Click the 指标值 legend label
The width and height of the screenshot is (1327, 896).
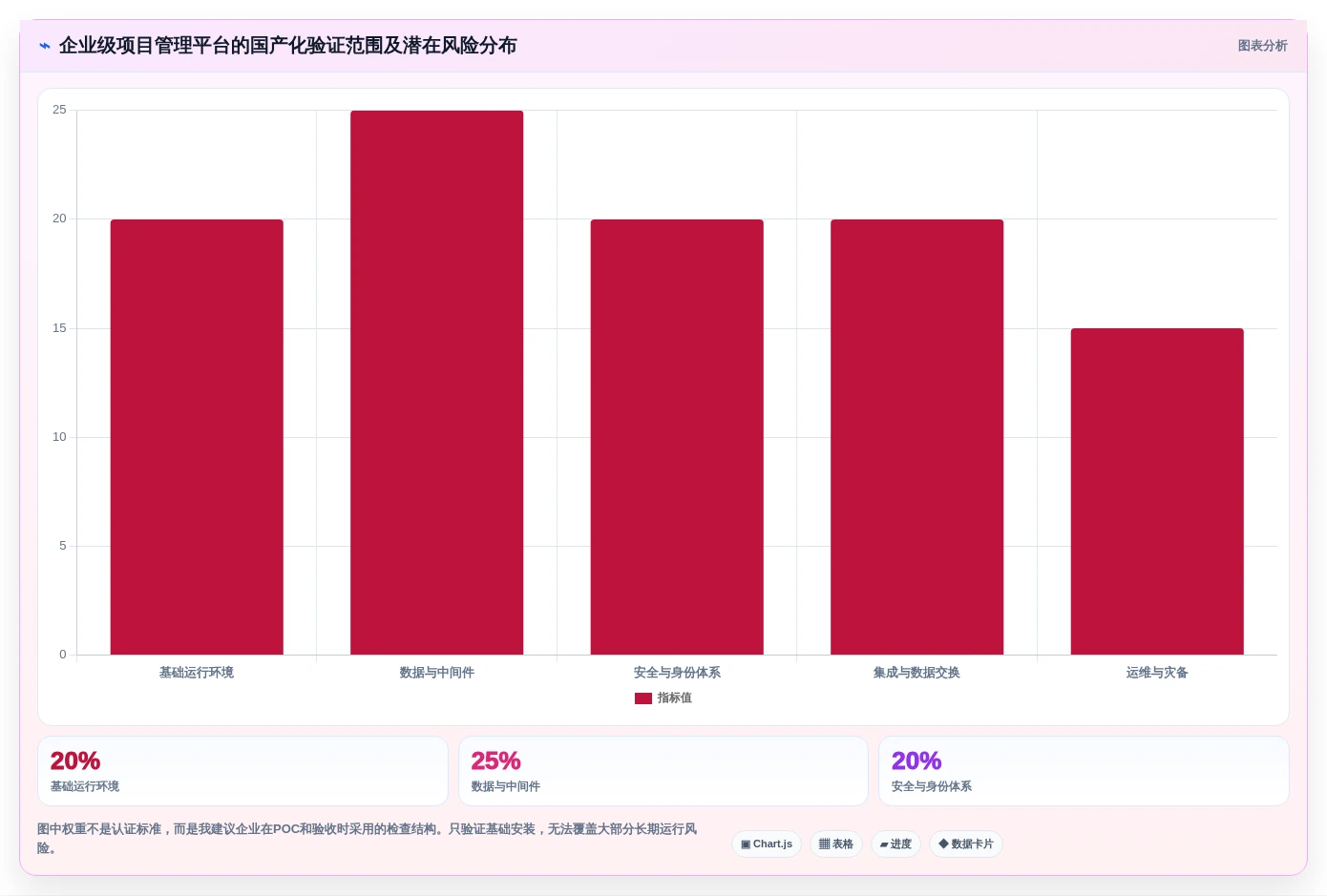675,698
